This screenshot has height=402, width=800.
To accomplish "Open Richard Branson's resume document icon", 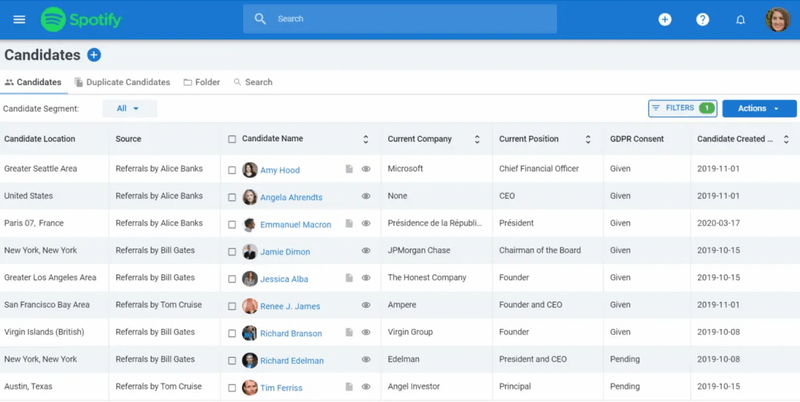I will pyautogui.click(x=349, y=333).
